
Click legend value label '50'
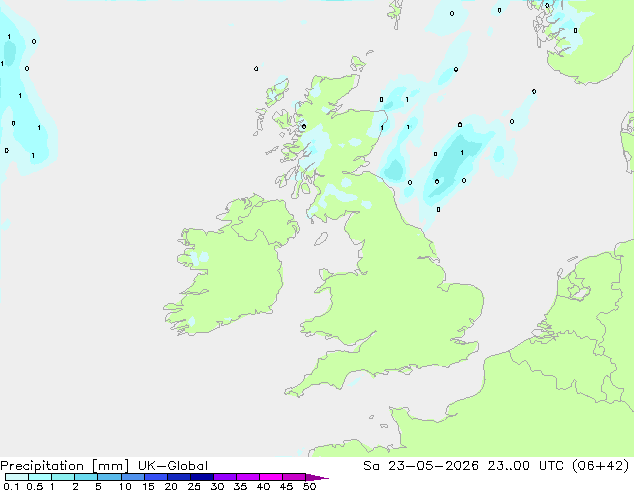tap(309, 486)
